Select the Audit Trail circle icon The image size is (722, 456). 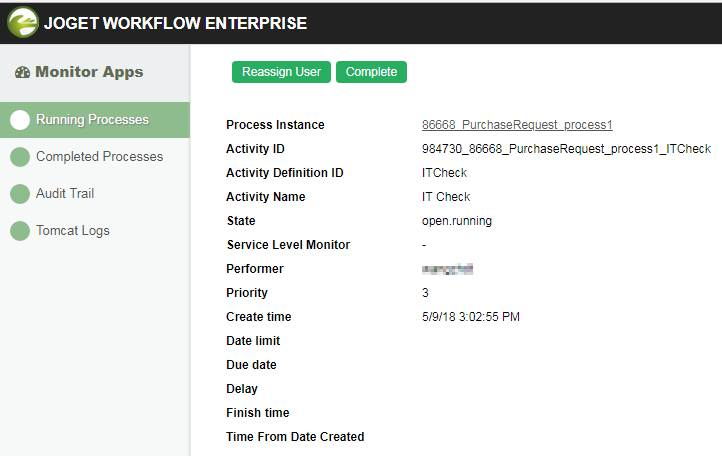20,193
